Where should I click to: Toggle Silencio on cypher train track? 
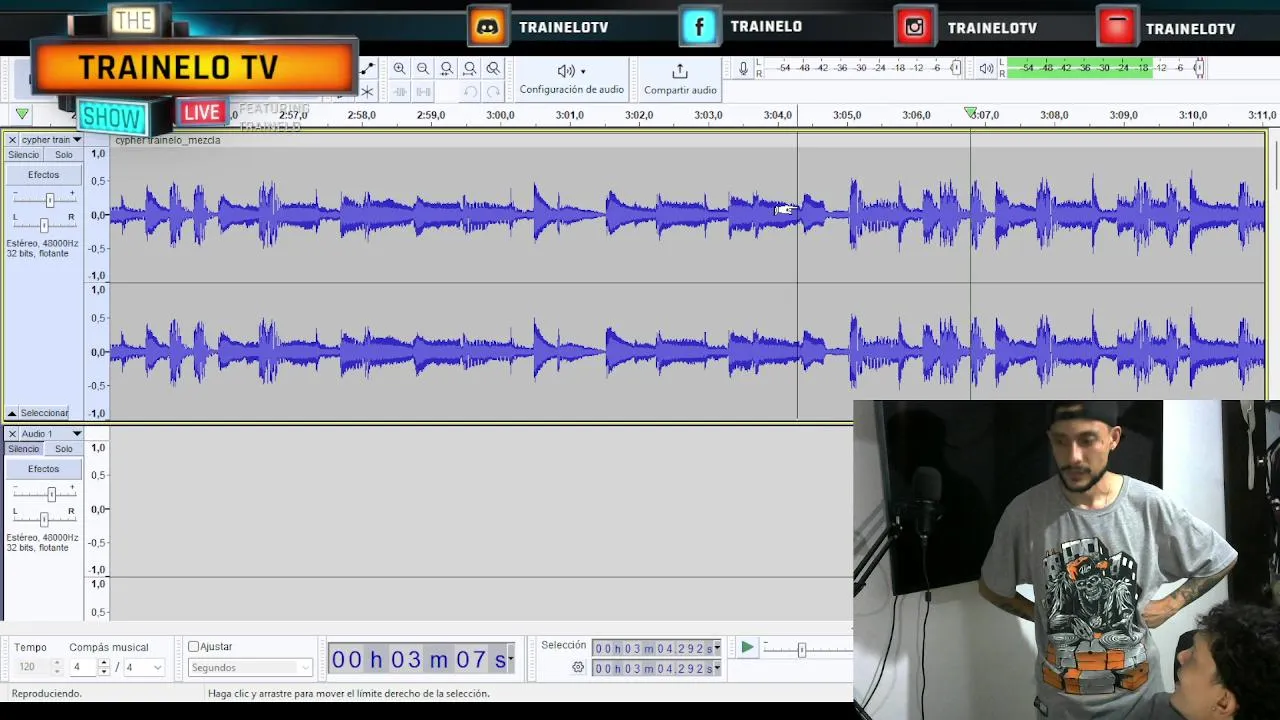click(x=24, y=155)
